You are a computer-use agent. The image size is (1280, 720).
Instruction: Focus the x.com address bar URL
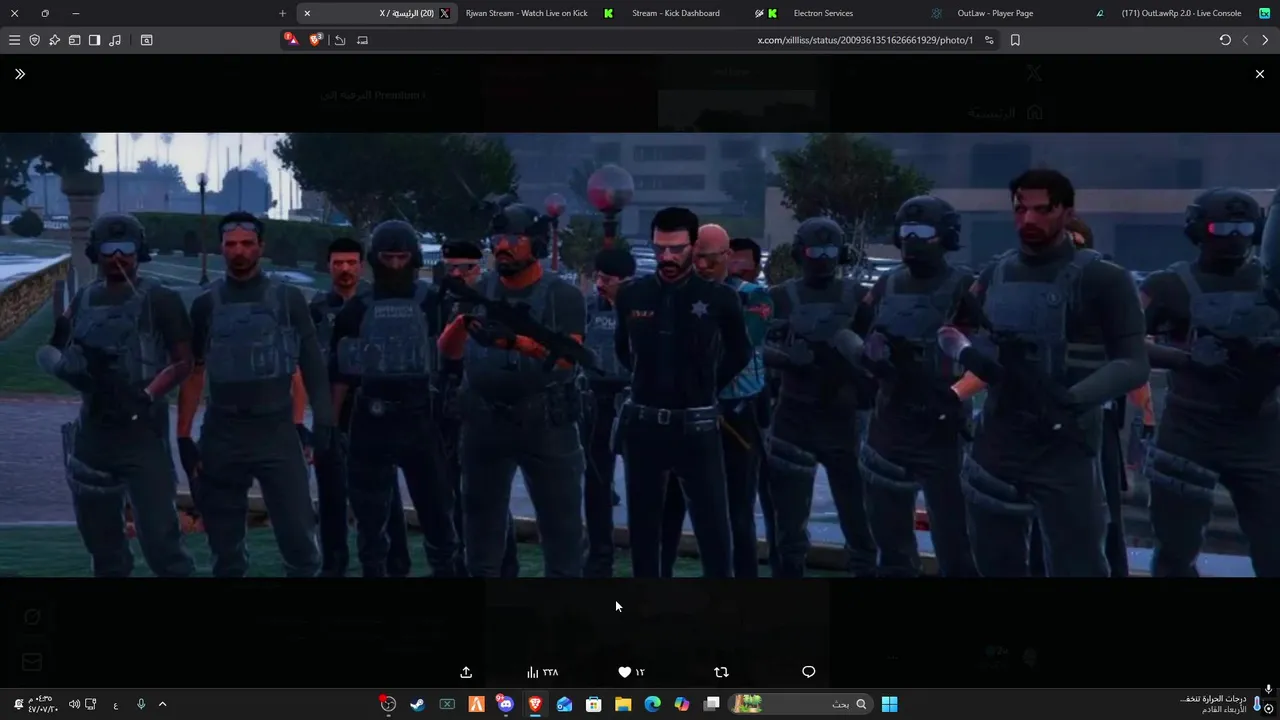[865, 40]
